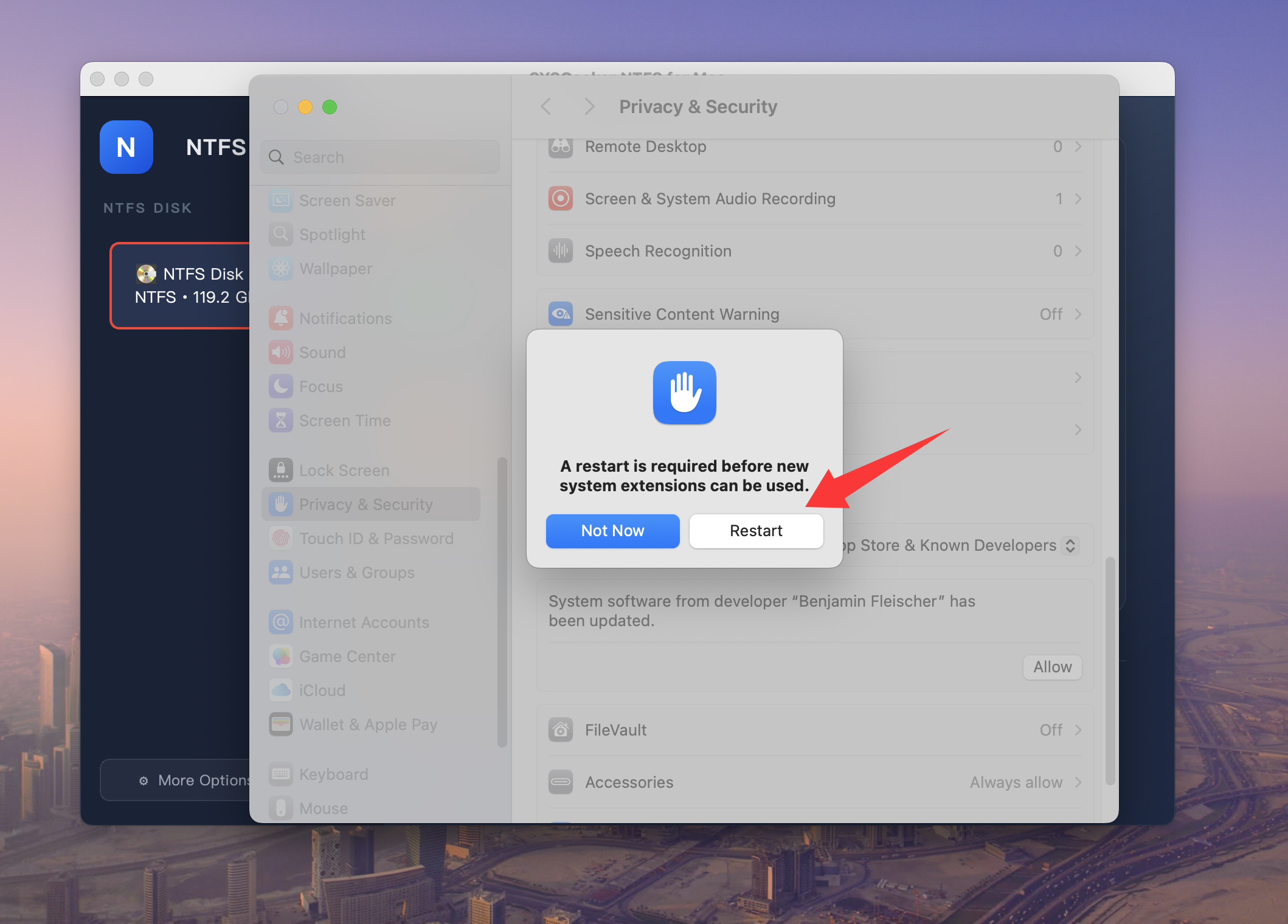Open Focus settings
Screen dimensions: 1288x924
(320, 386)
